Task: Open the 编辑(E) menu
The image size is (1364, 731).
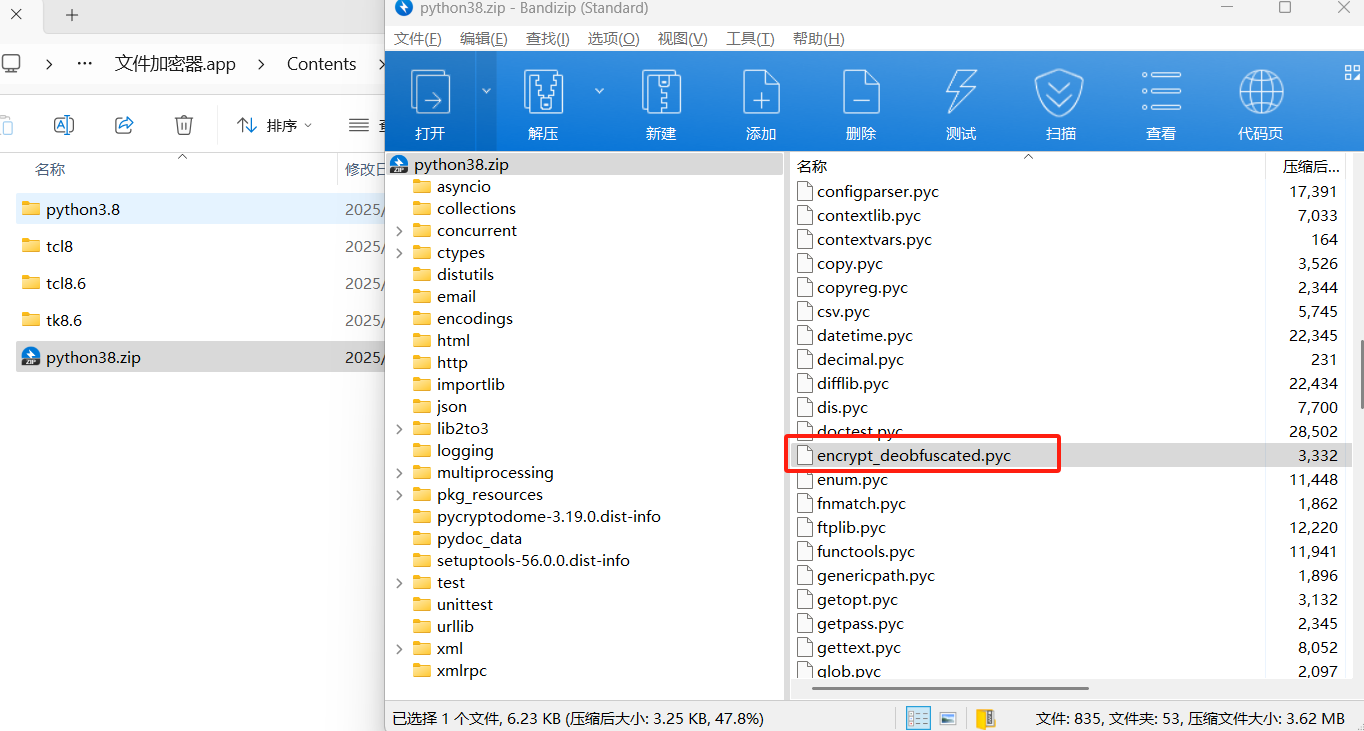Action: coord(483,39)
